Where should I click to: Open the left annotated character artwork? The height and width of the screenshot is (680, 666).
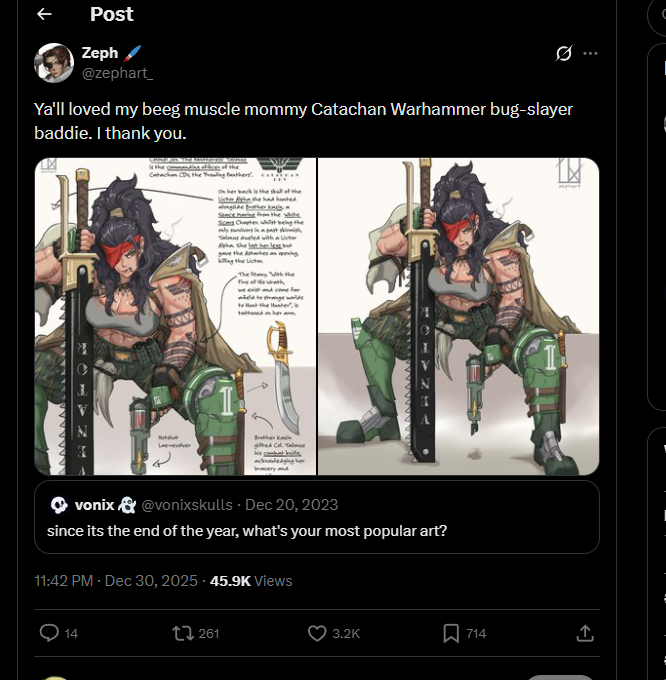coord(175,316)
